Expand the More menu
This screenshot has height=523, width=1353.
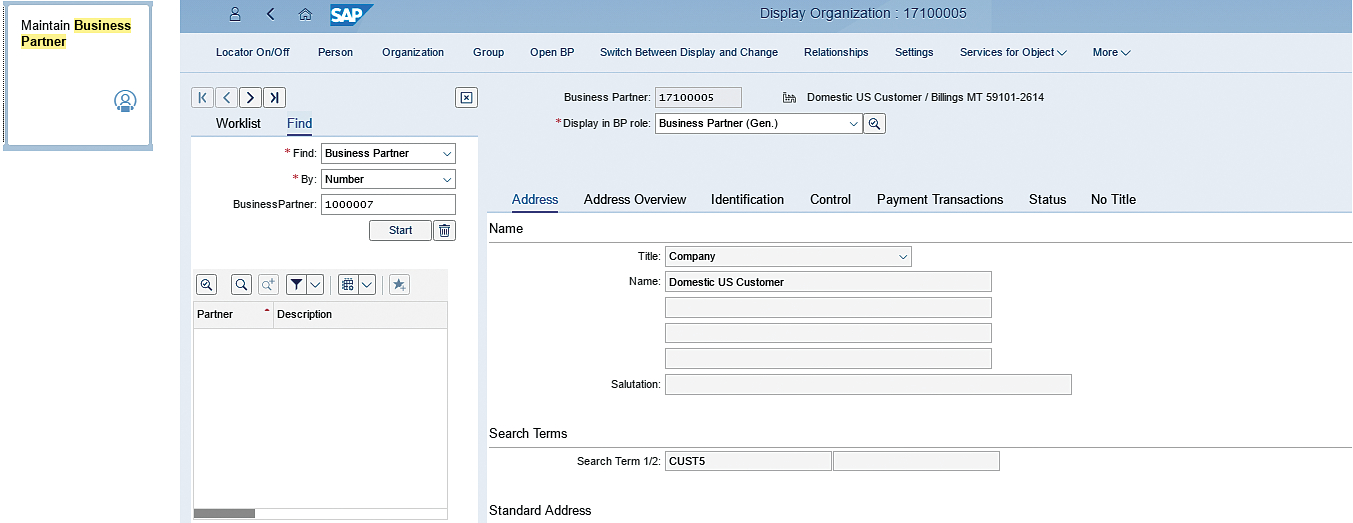coord(1111,52)
